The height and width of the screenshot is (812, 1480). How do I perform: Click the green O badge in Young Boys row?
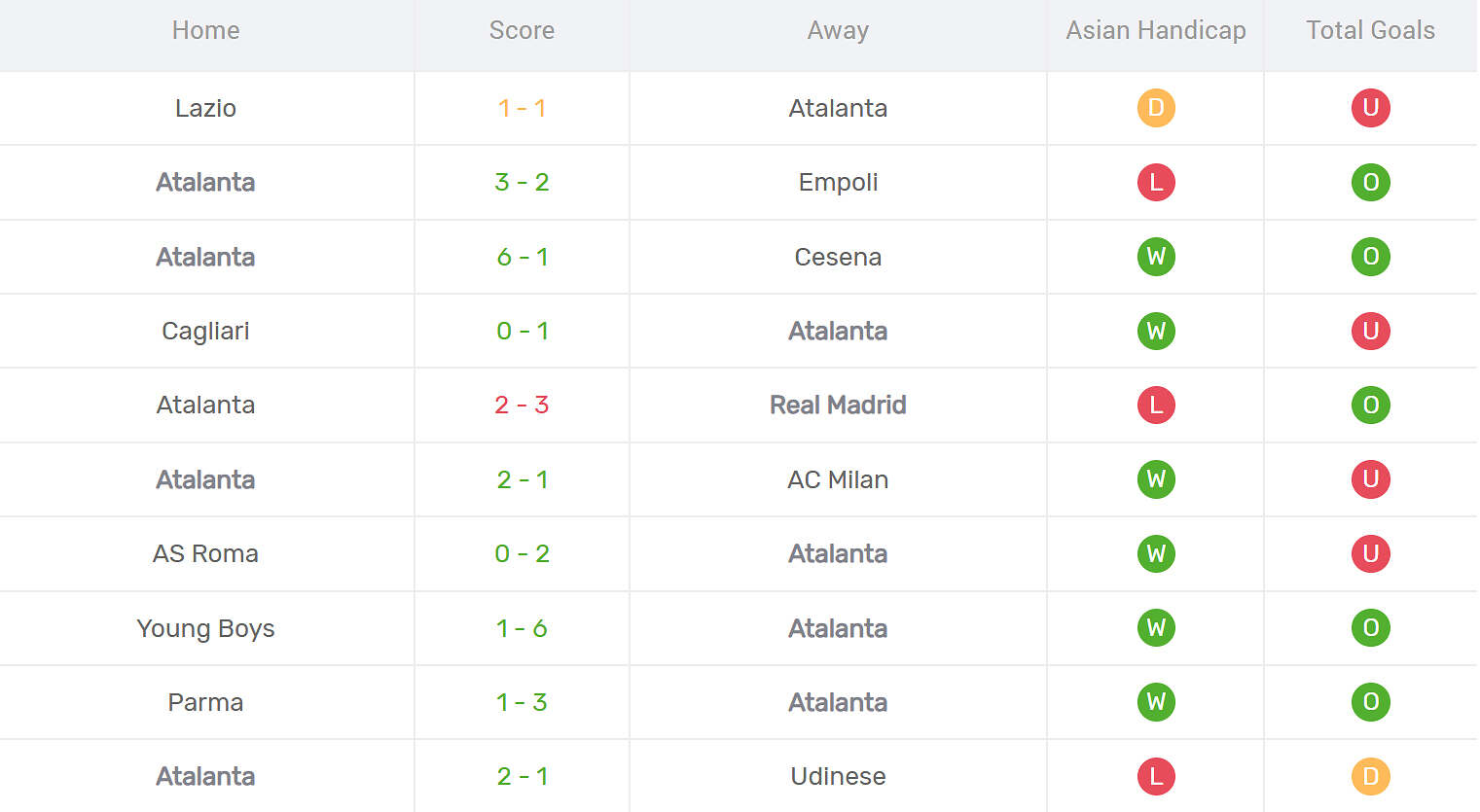click(x=1370, y=628)
